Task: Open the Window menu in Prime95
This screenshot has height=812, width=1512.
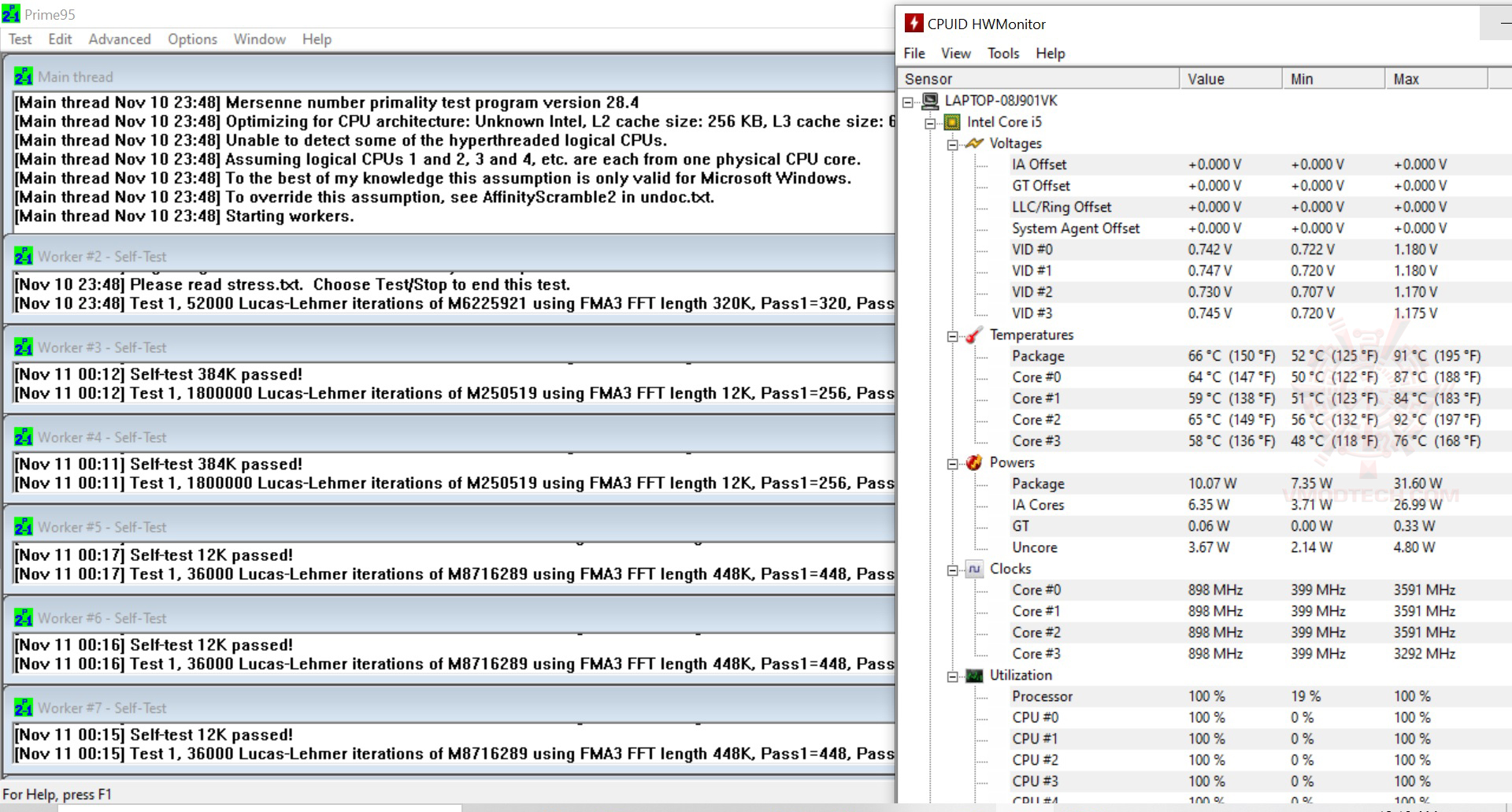Action: 260,39
